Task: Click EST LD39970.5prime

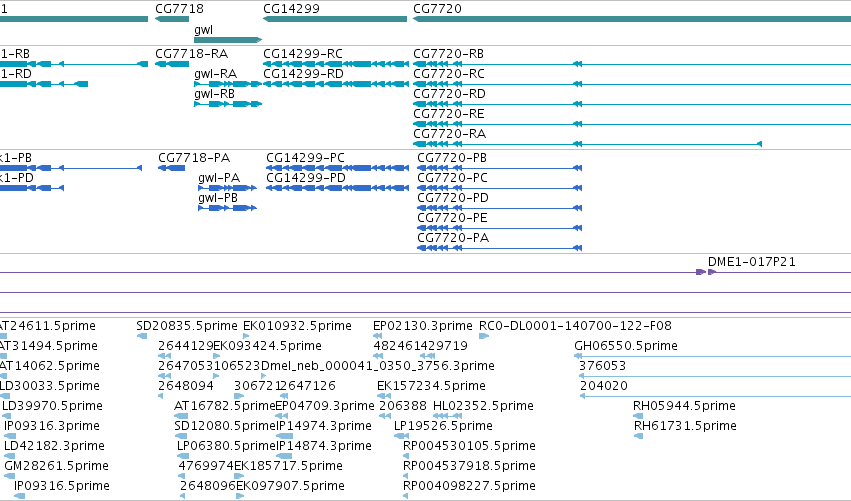Action: pos(52,406)
